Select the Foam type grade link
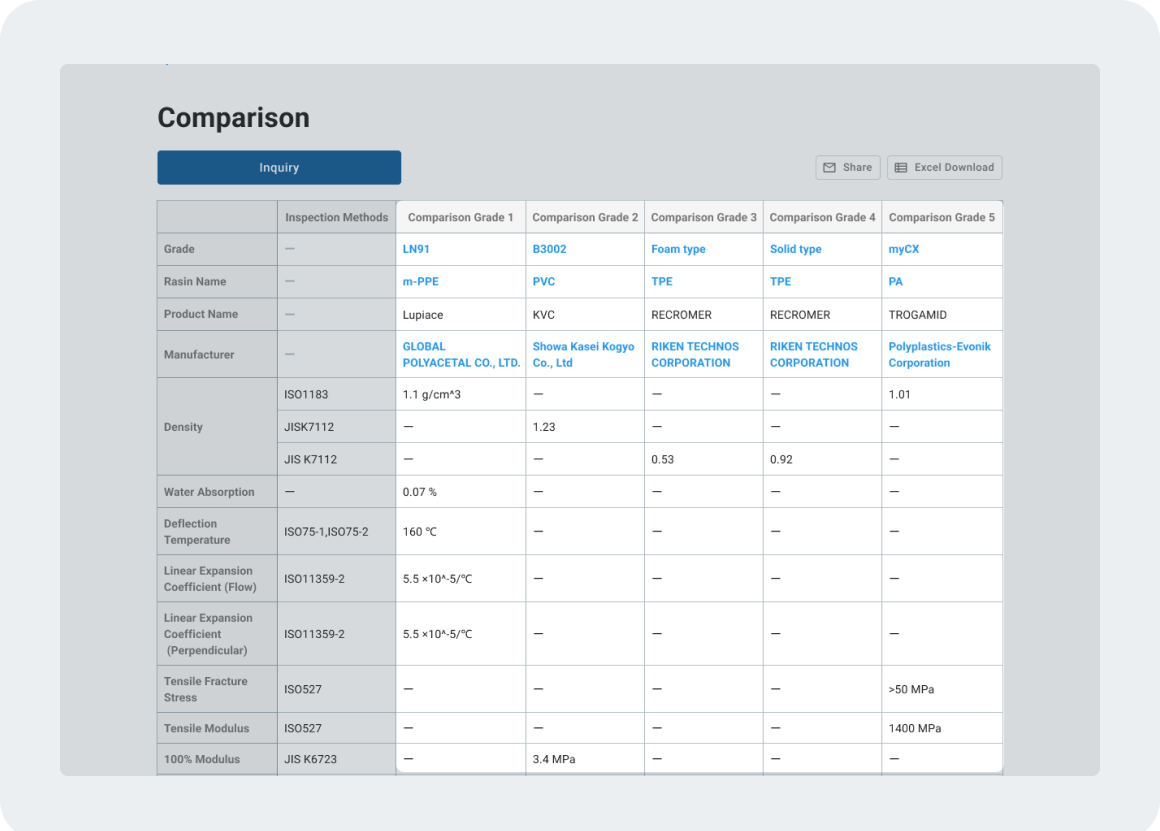 pyautogui.click(x=678, y=249)
